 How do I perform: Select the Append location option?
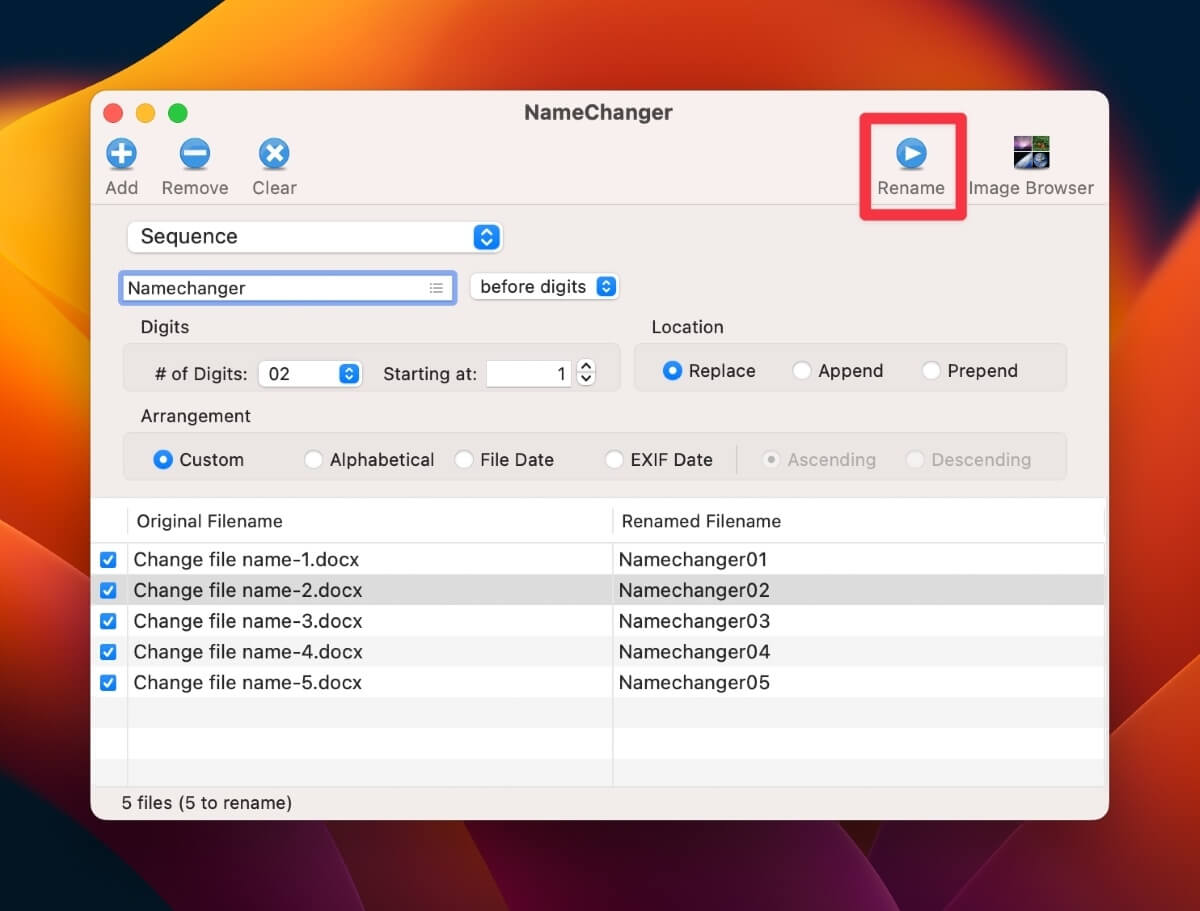(x=802, y=370)
